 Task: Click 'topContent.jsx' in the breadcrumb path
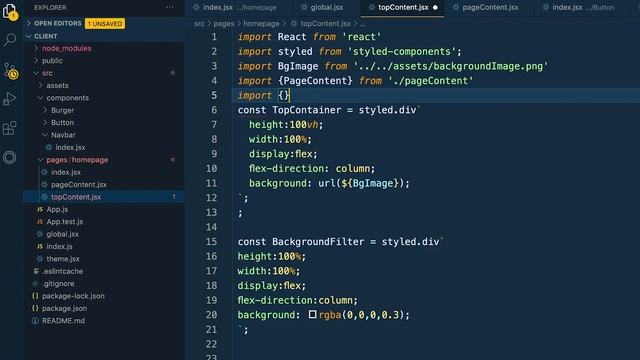[x=325, y=24]
